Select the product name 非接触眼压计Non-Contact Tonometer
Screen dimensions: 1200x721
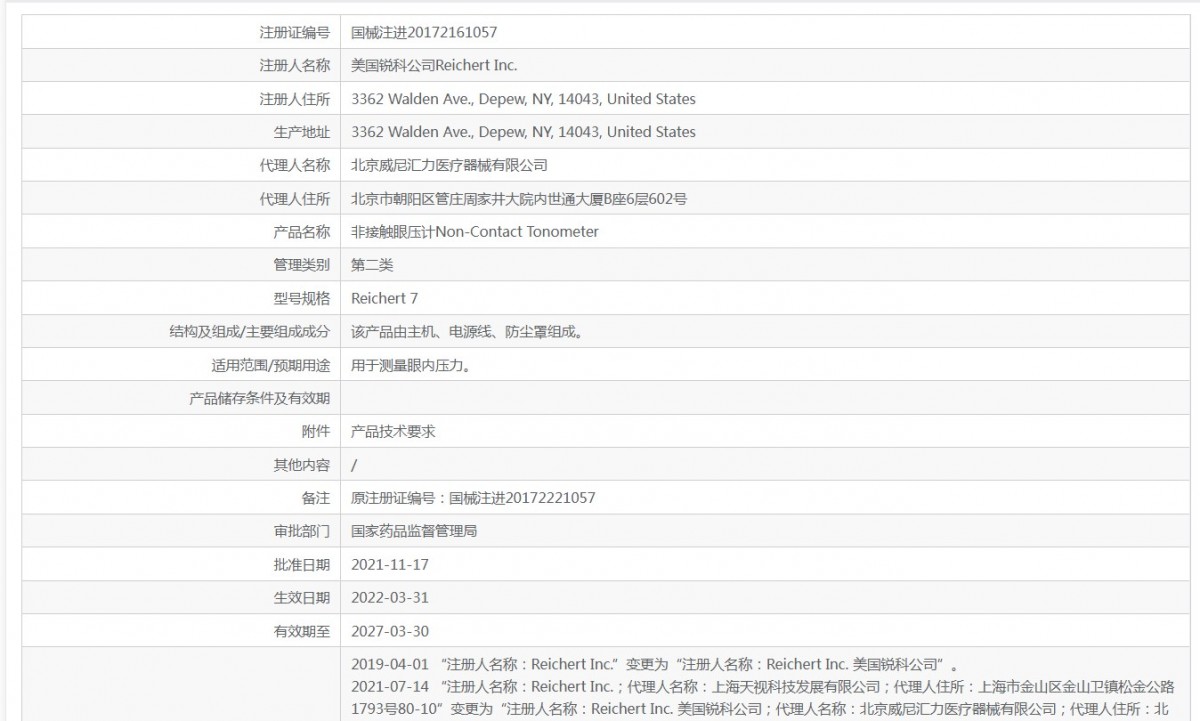[475, 232]
